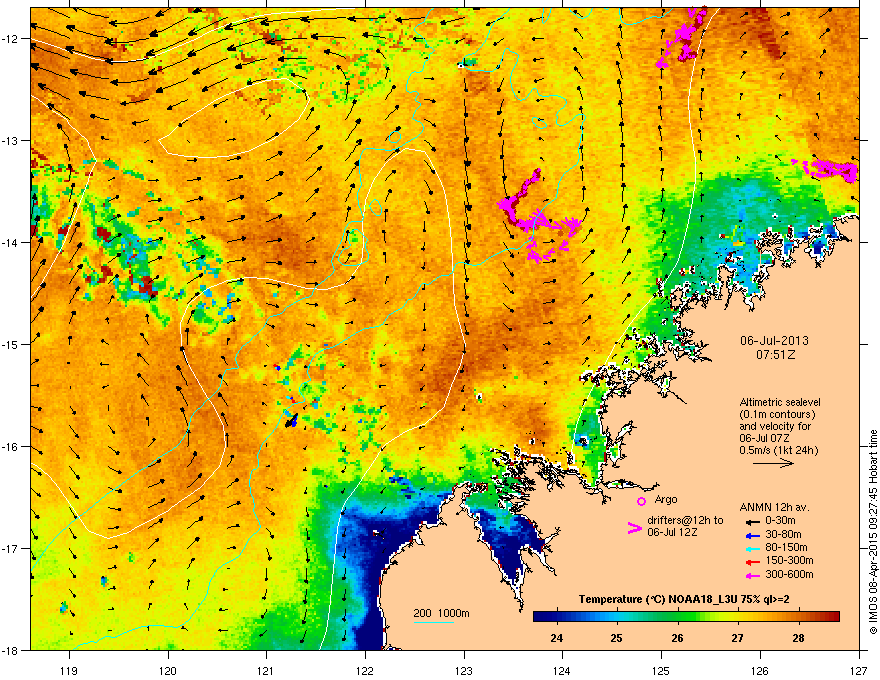Click the '0.5m/s (1kt 24h)' text
Image resolution: width=880 pixels, height=680 pixels.
click(778, 450)
